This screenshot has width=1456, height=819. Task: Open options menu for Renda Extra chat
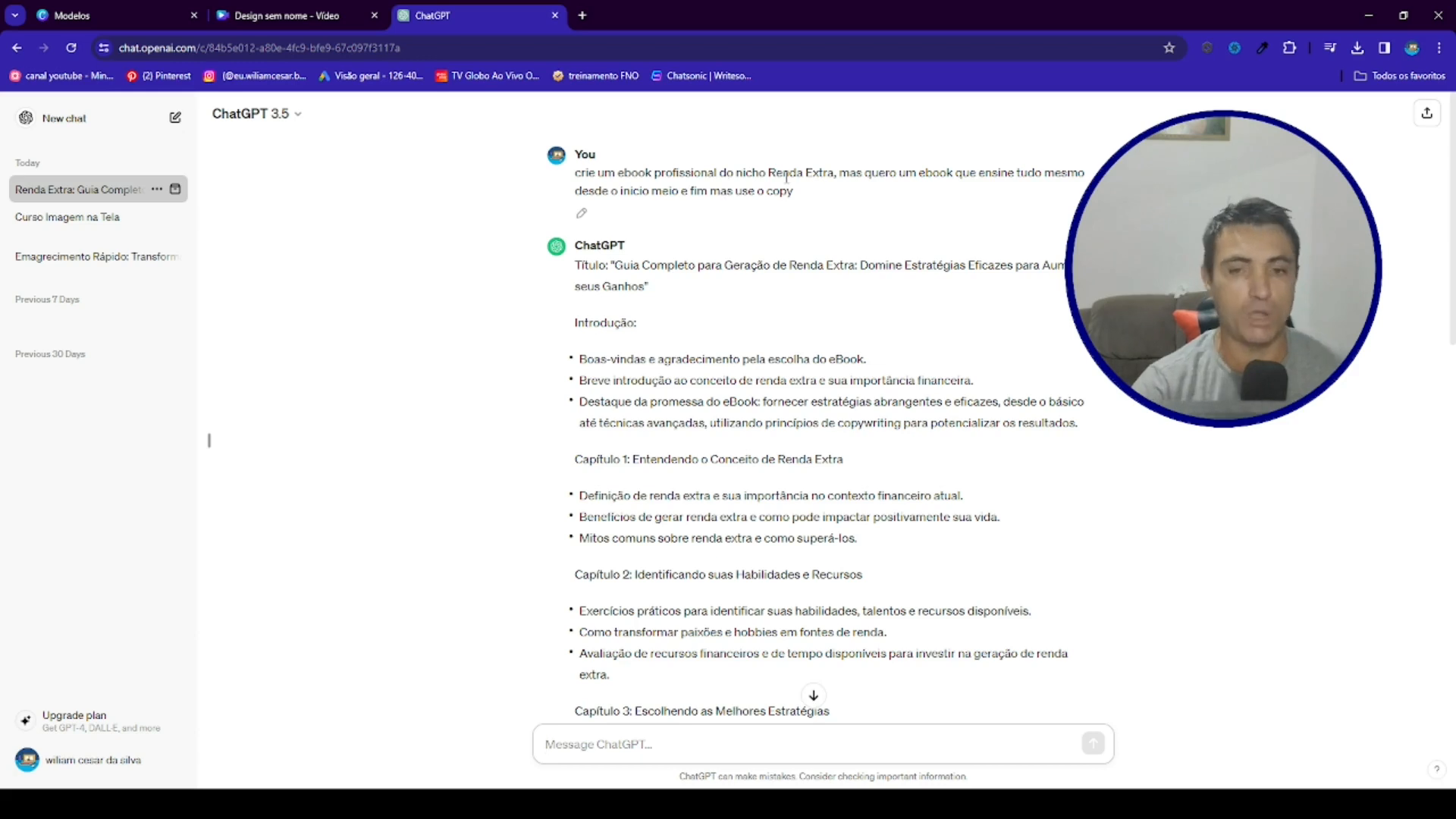pyautogui.click(x=156, y=189)
